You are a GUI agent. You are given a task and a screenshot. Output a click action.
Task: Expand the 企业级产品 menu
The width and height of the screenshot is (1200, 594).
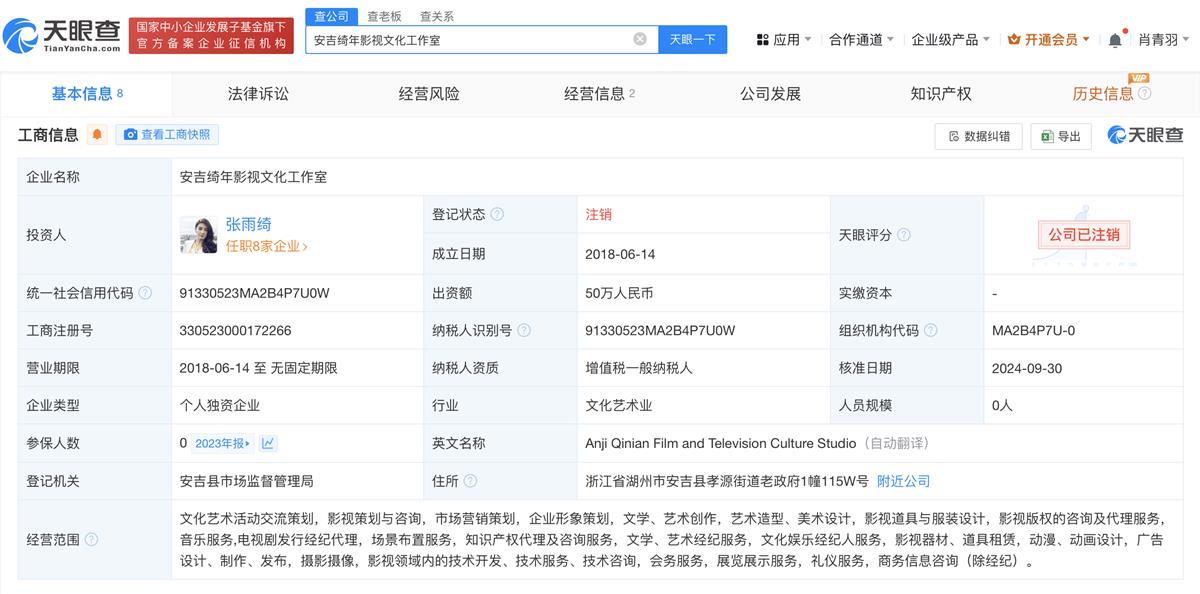pos(950,40)
